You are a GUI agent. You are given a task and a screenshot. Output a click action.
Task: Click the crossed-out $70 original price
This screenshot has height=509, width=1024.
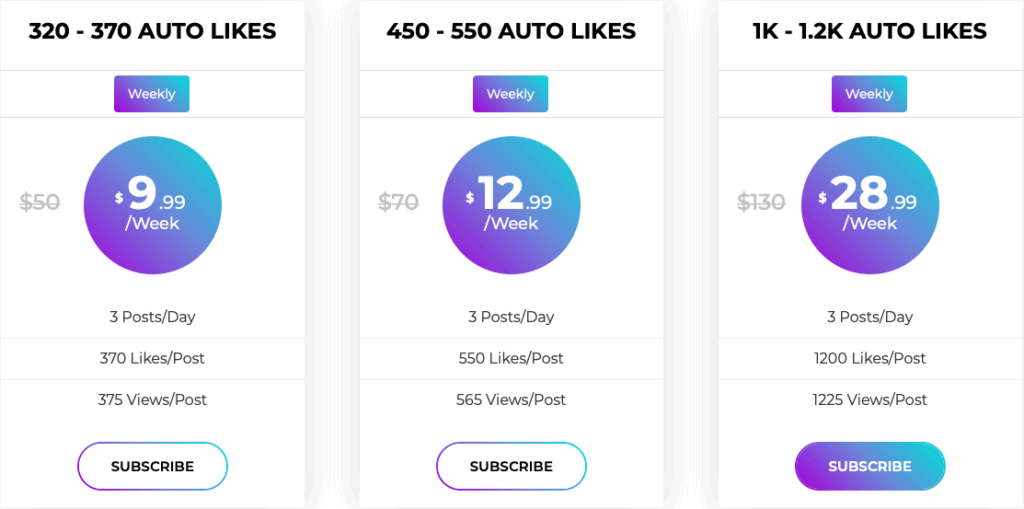(398, 203)
